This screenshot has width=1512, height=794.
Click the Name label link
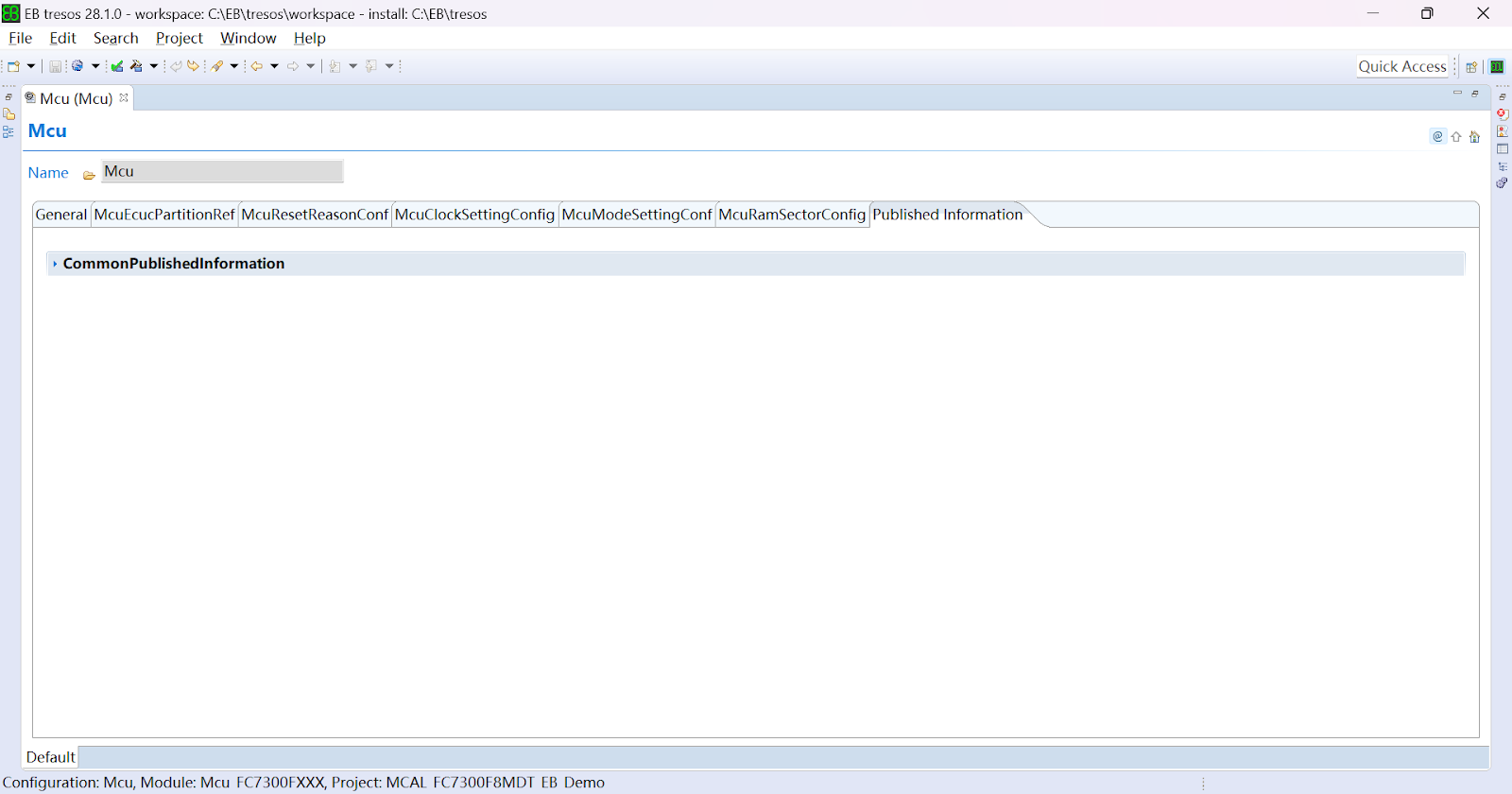click(48, 173)
